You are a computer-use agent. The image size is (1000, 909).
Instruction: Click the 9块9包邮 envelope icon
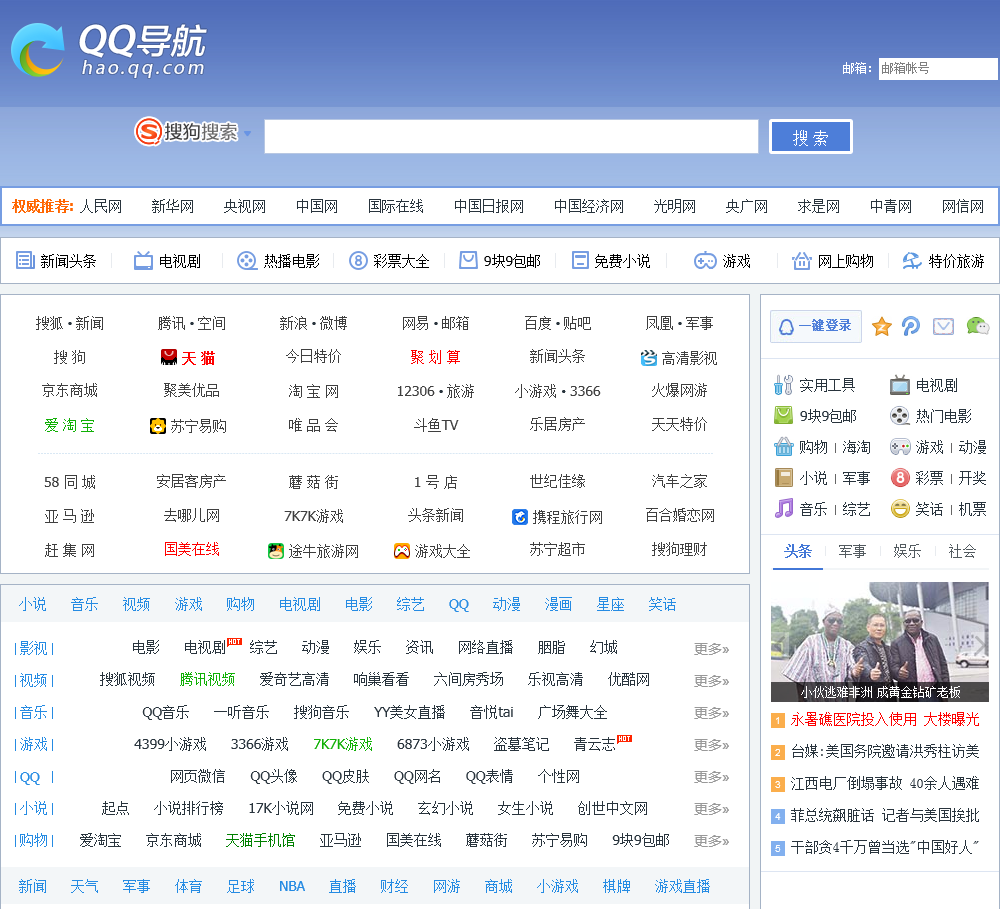pos(469,260)
